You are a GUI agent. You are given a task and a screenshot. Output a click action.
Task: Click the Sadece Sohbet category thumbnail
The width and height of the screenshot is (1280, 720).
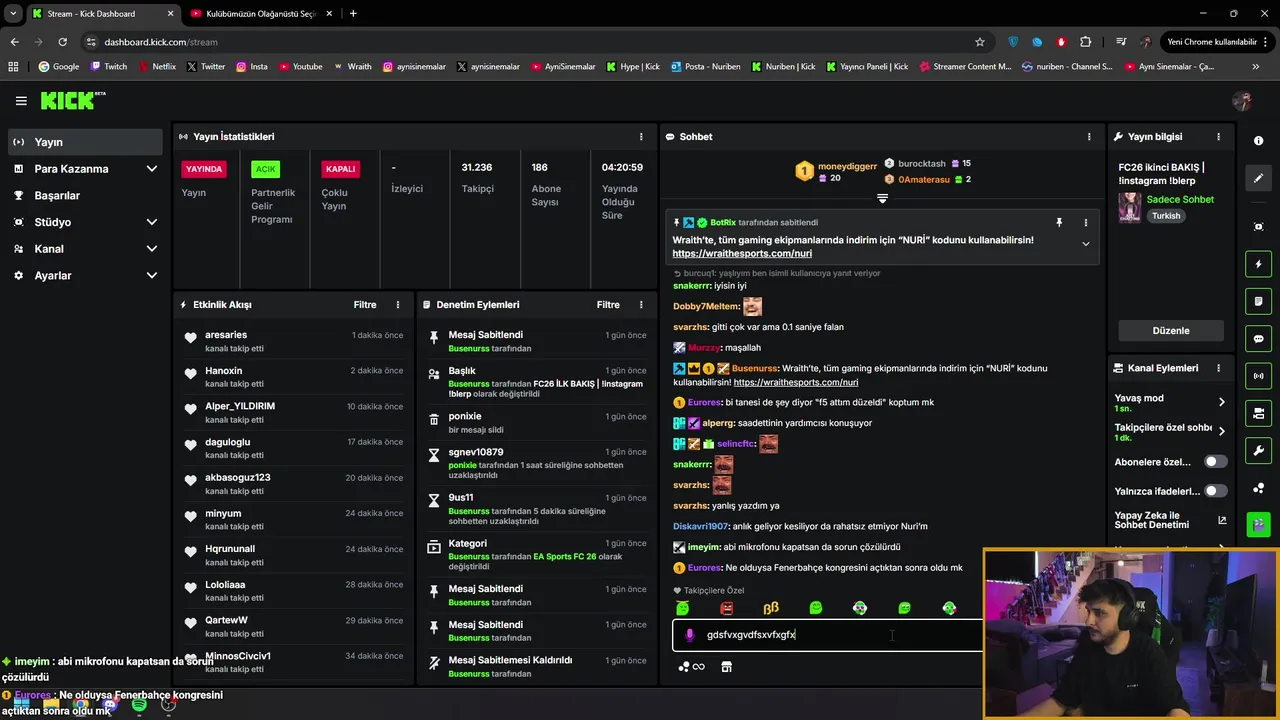(x=1130, y=208)
